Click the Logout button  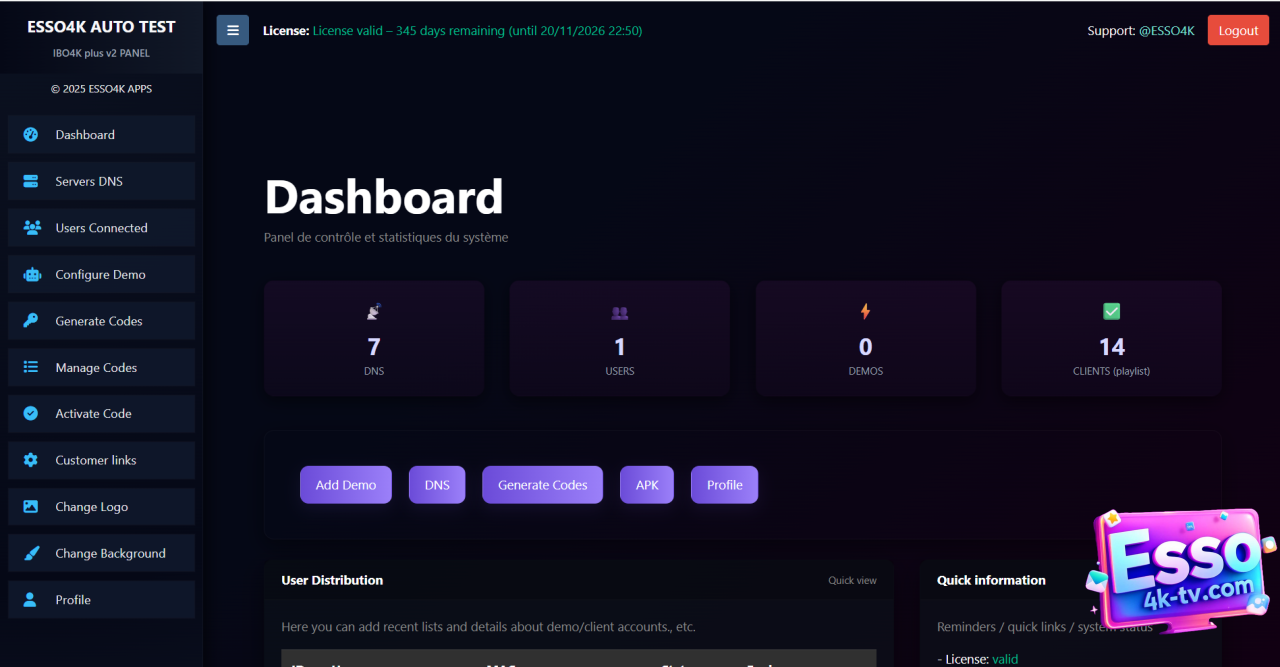point(1238,30)
